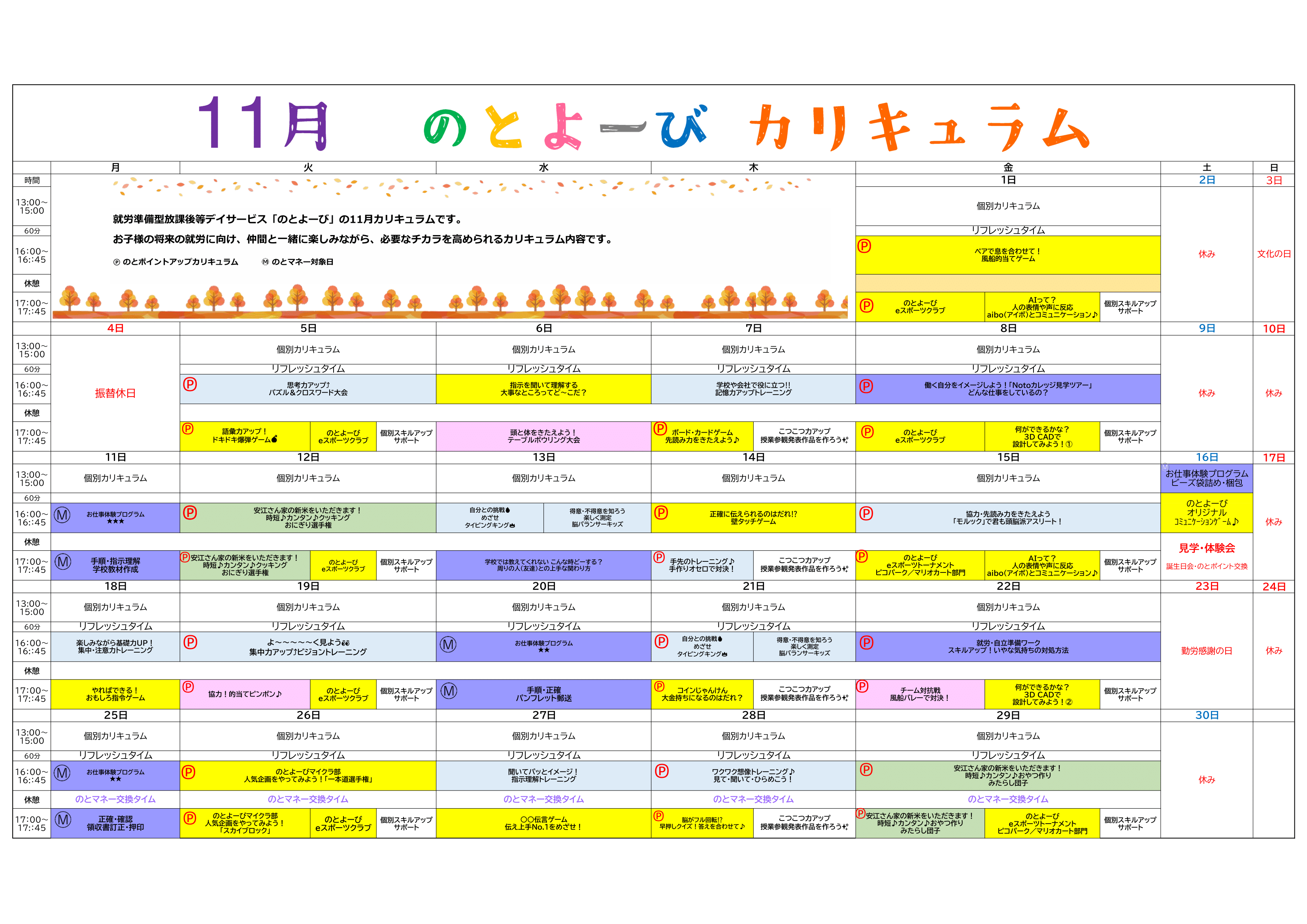Click the 16日 date header
1307x924 pixels.
point(1207,457)
